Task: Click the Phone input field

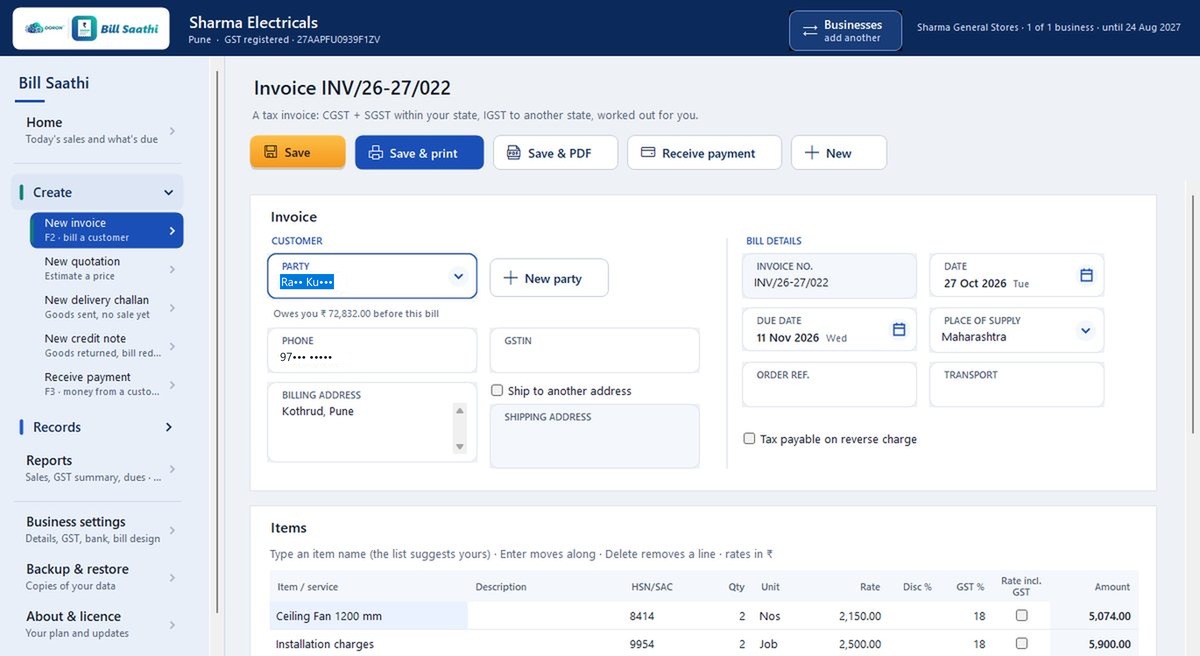Action: tap(372, 350)
